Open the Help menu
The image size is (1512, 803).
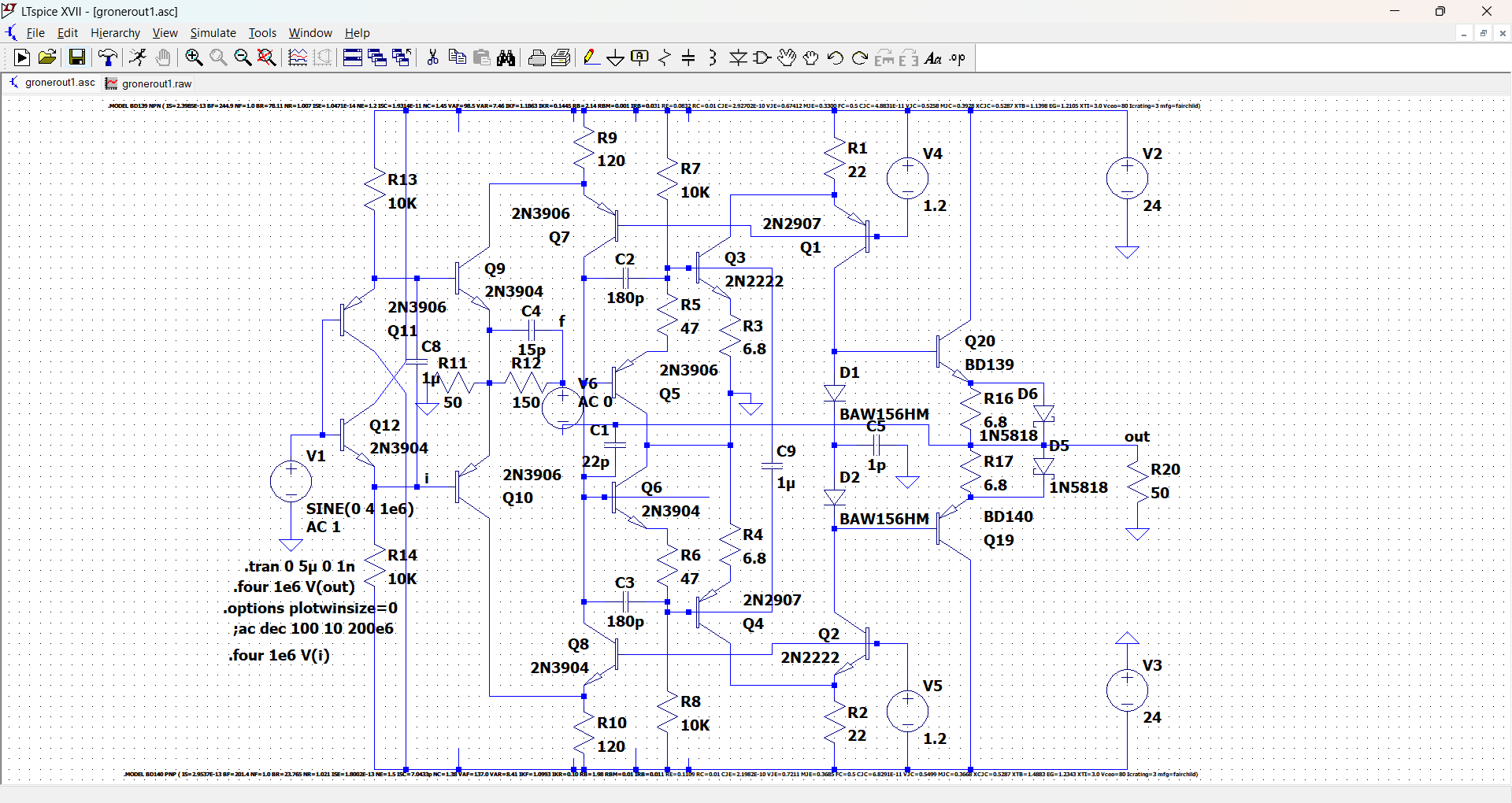357,33
